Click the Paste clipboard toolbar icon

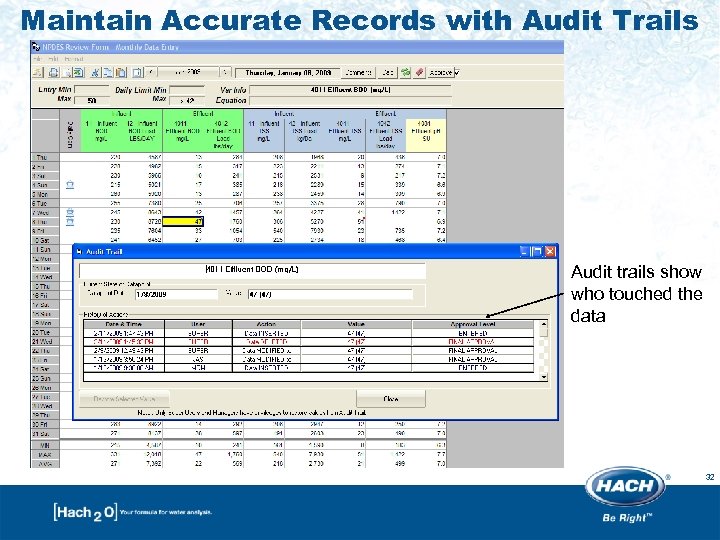click(121, 72)
